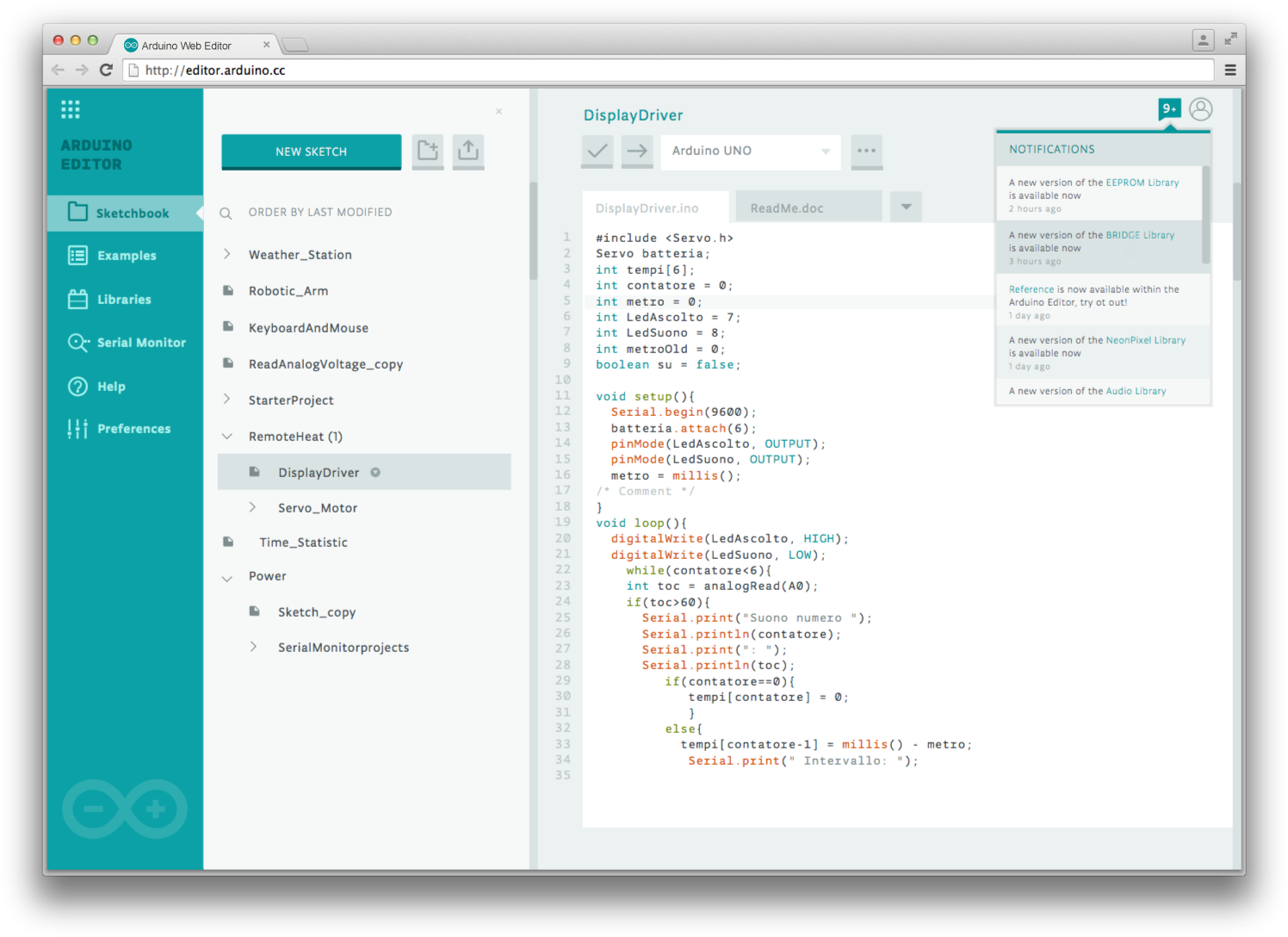Click code line 5 'int metro = 0;'
This screenshot has height=937, width=1288.
pos(648,301)
